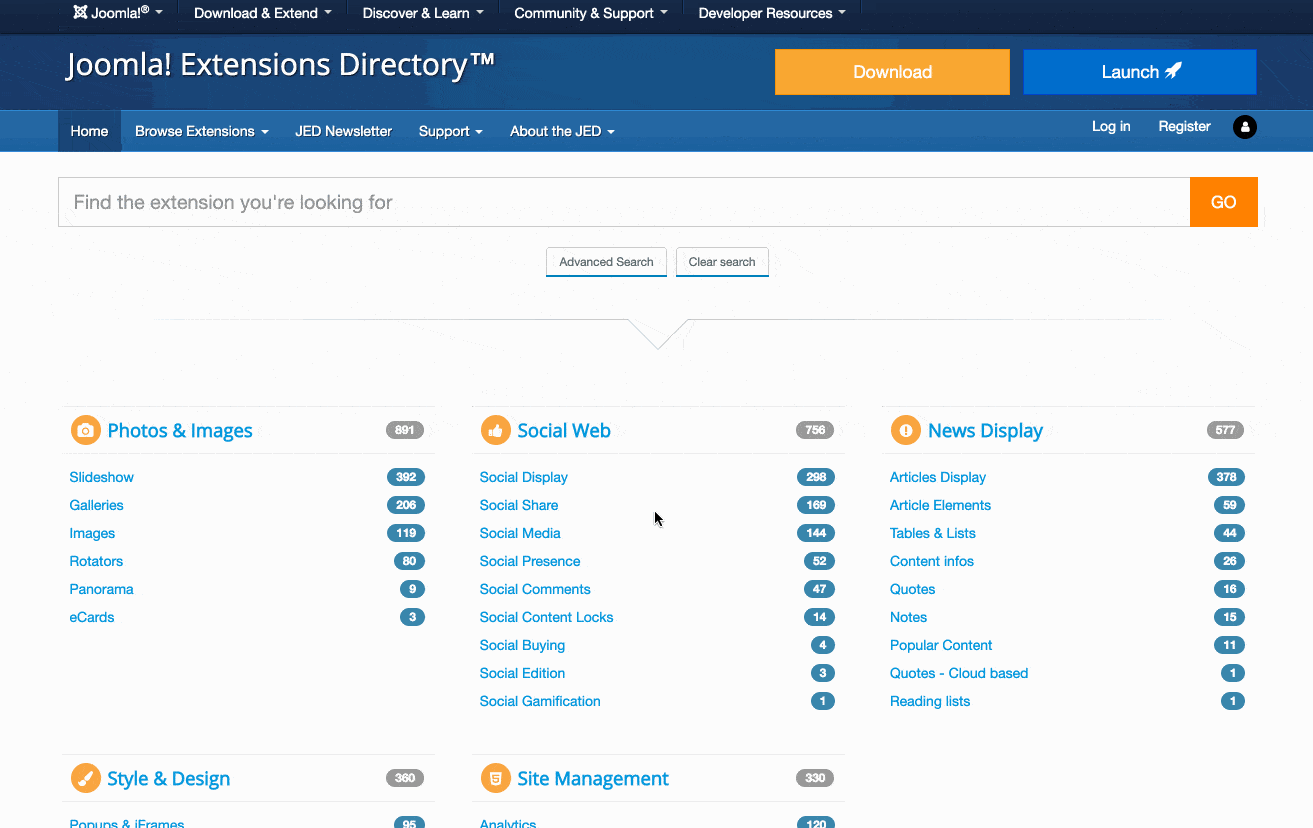
Task: Open the Social Presence subcategory
Action: point(530,561)
